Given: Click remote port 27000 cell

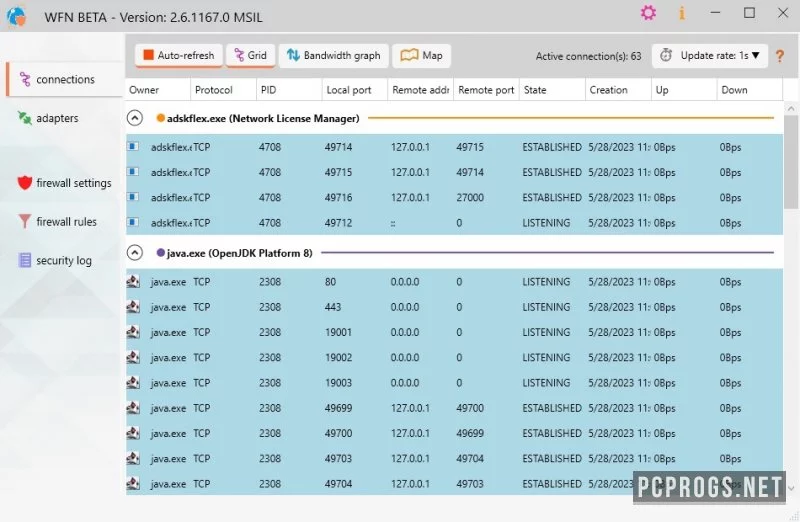Looking at the screenshot, I should 470,197.
